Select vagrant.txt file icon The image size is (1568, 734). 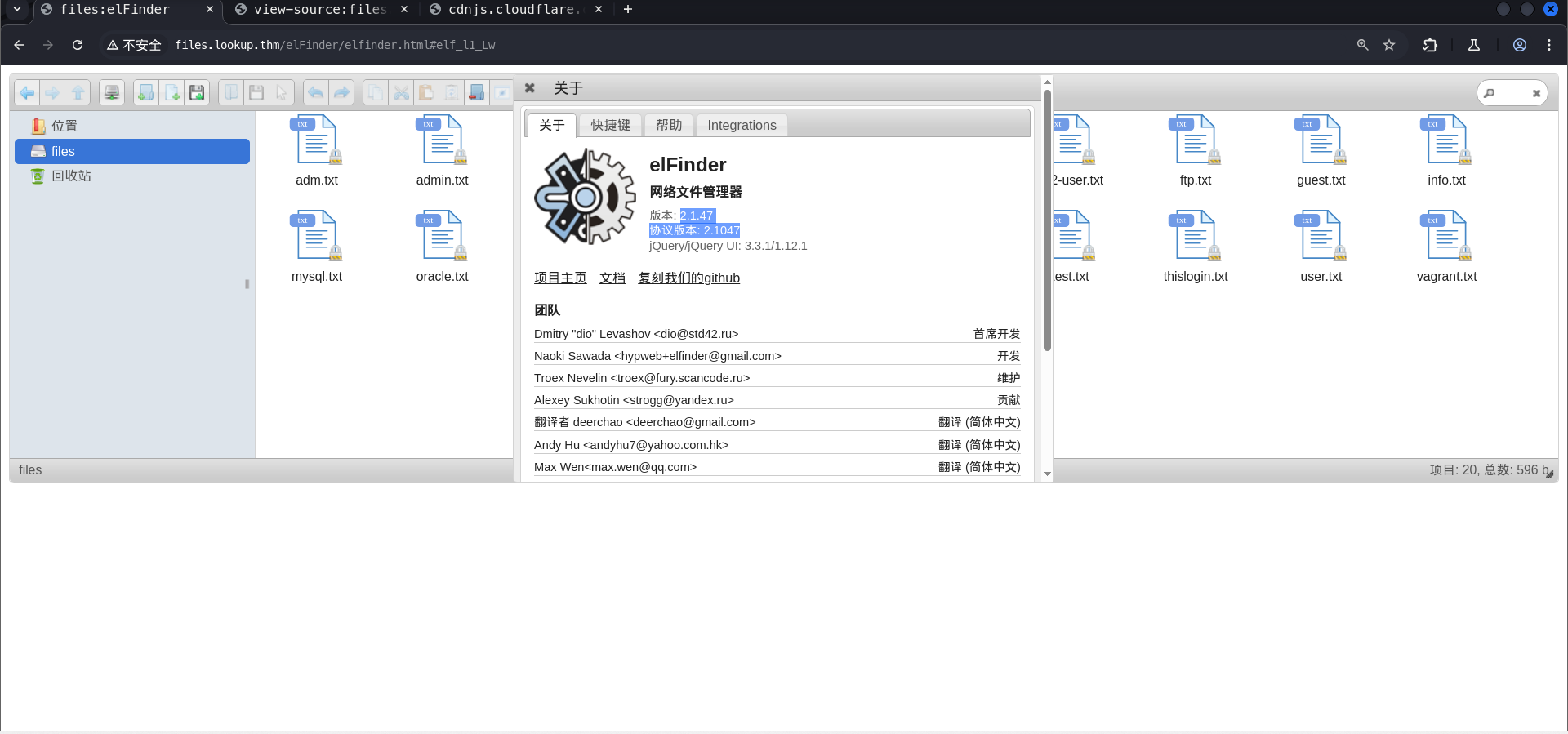click(x=1446, y=237)
